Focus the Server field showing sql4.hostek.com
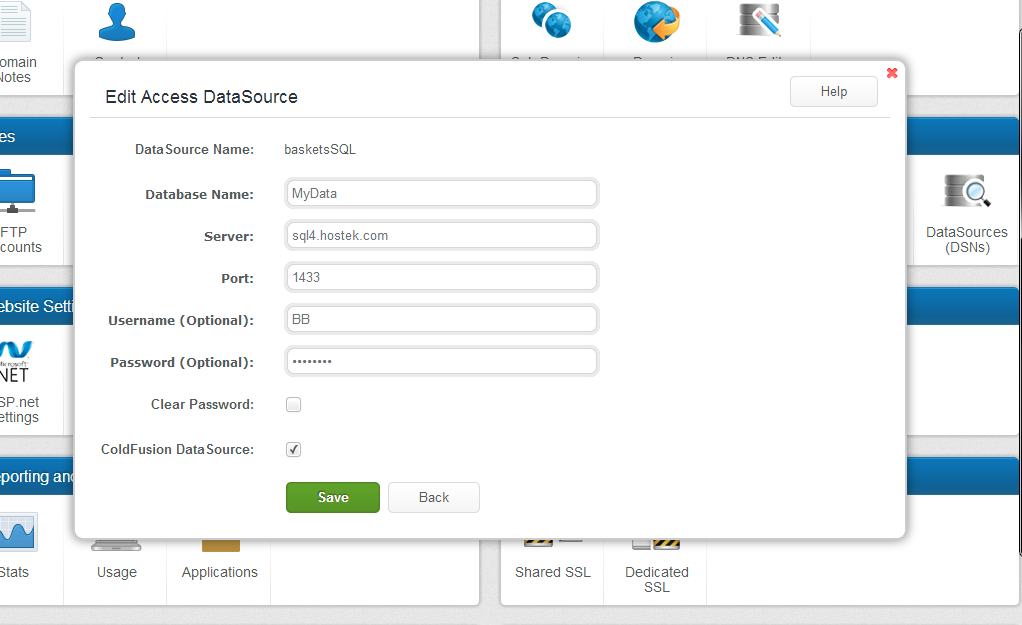The width and height of the screenshot is (1022, 625). [441, 235]
